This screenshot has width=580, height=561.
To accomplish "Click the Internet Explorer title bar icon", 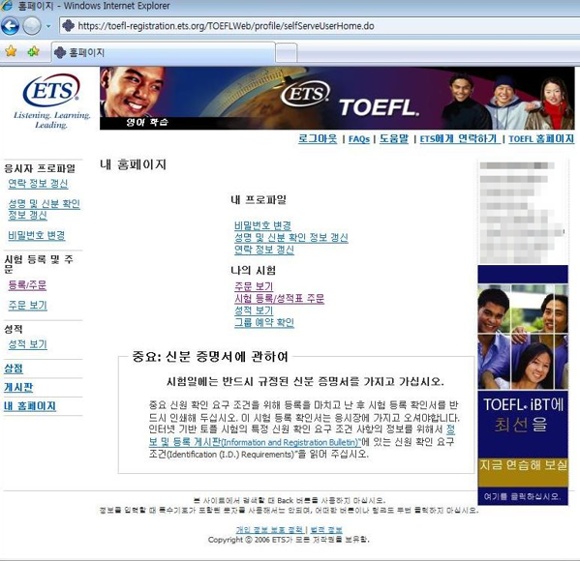I will pyautogui.click(x=7, y=6).
